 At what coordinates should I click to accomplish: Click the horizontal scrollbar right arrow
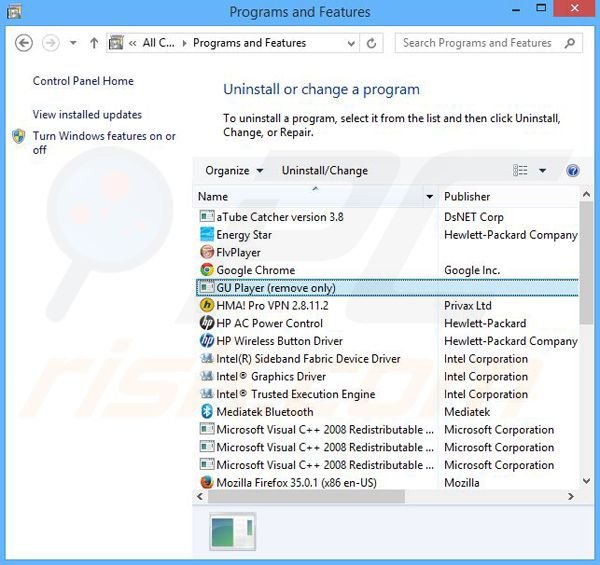571,496
